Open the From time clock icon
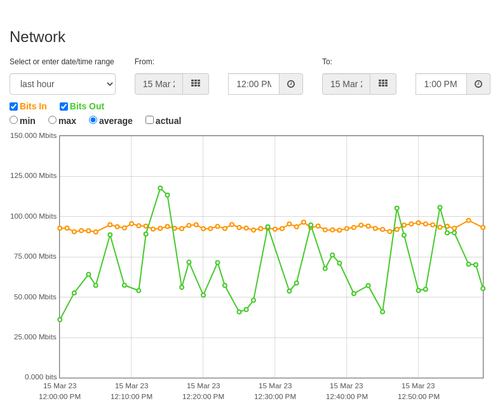 (x=291, y=84)
